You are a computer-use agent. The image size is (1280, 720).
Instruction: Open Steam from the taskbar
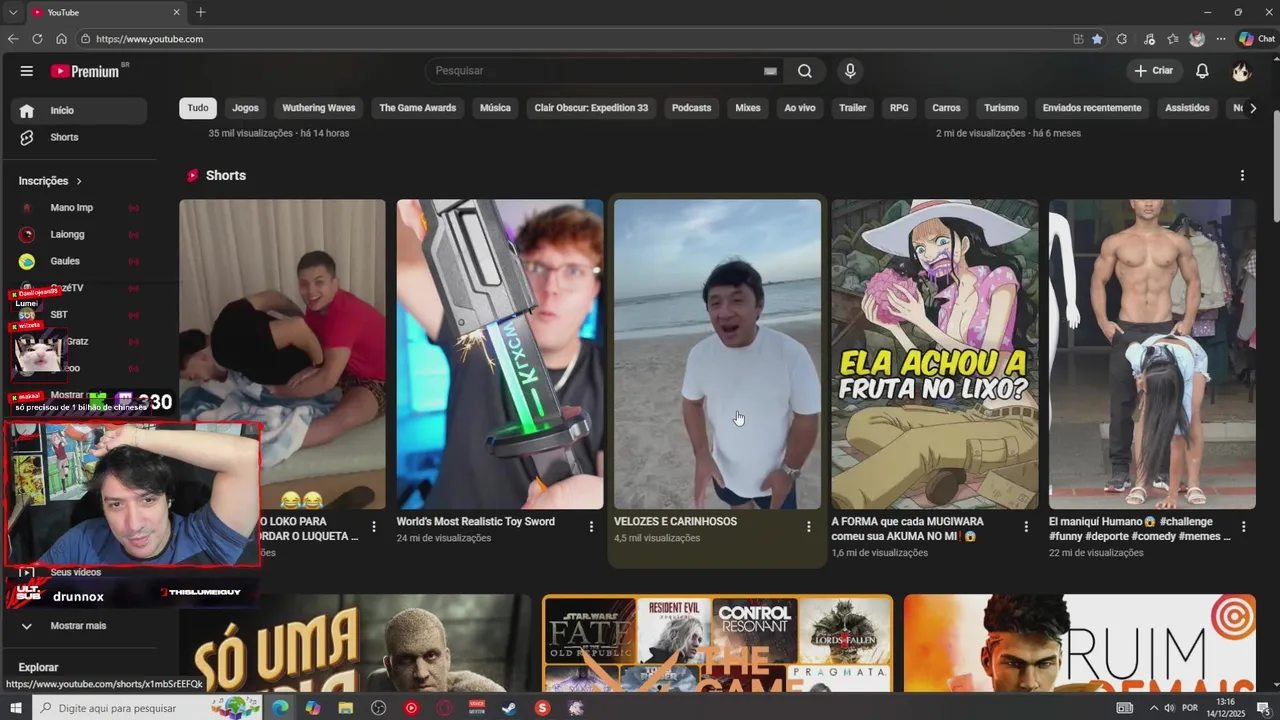pyautogui.click(x=509, y=708)
